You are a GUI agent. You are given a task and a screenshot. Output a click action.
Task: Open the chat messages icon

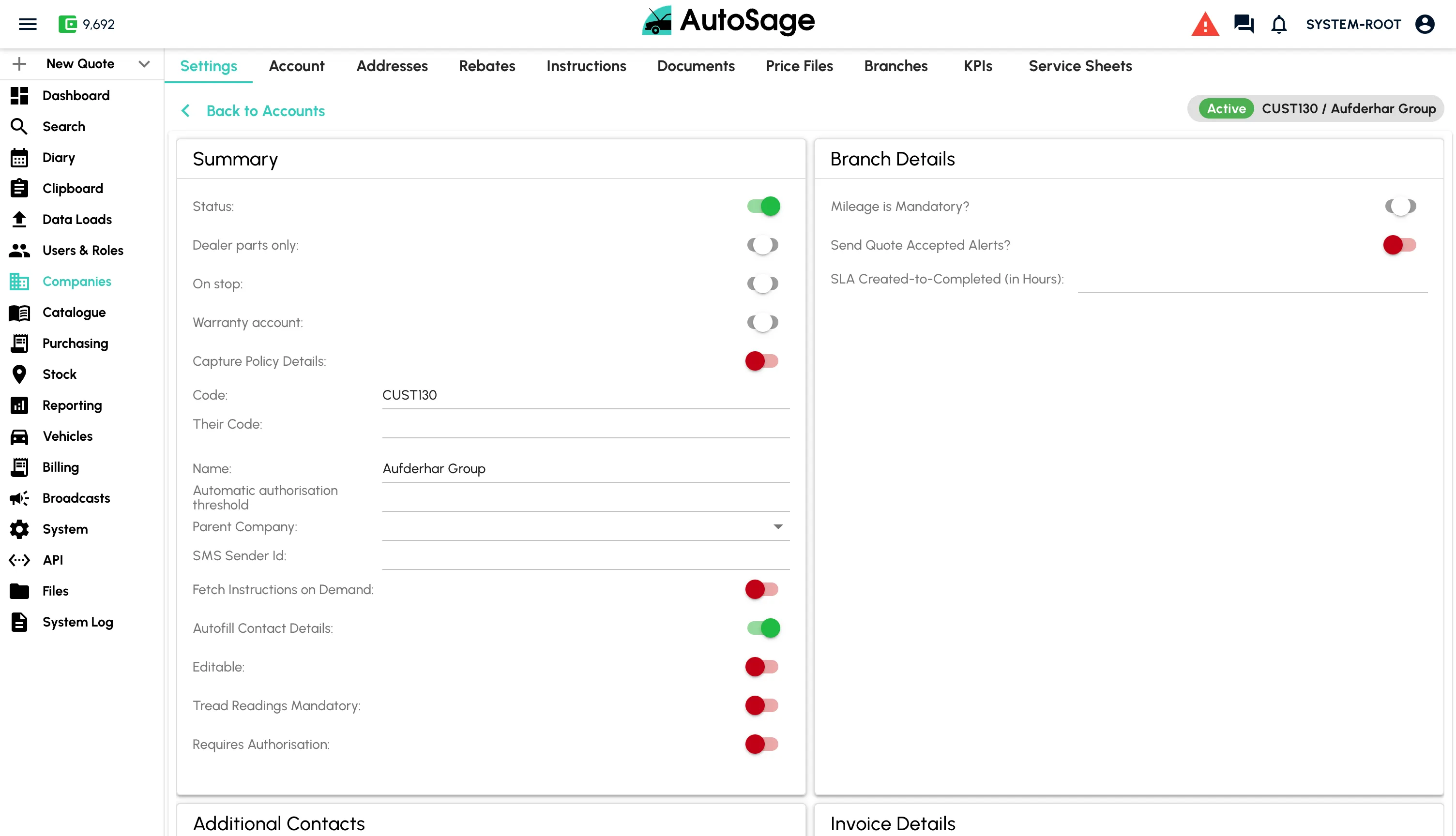[1244, 24]
